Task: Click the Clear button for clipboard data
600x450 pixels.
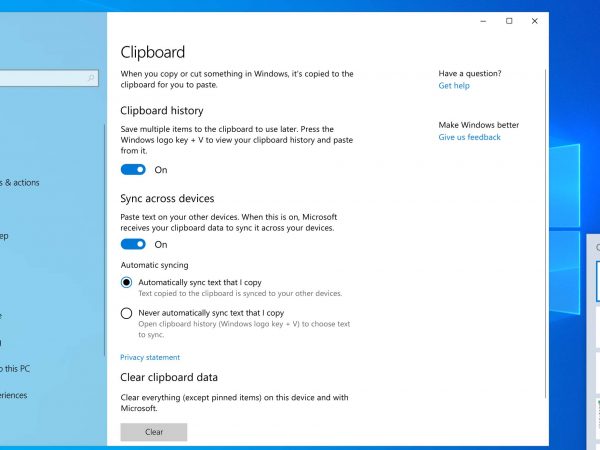Action: pos(154,432)
